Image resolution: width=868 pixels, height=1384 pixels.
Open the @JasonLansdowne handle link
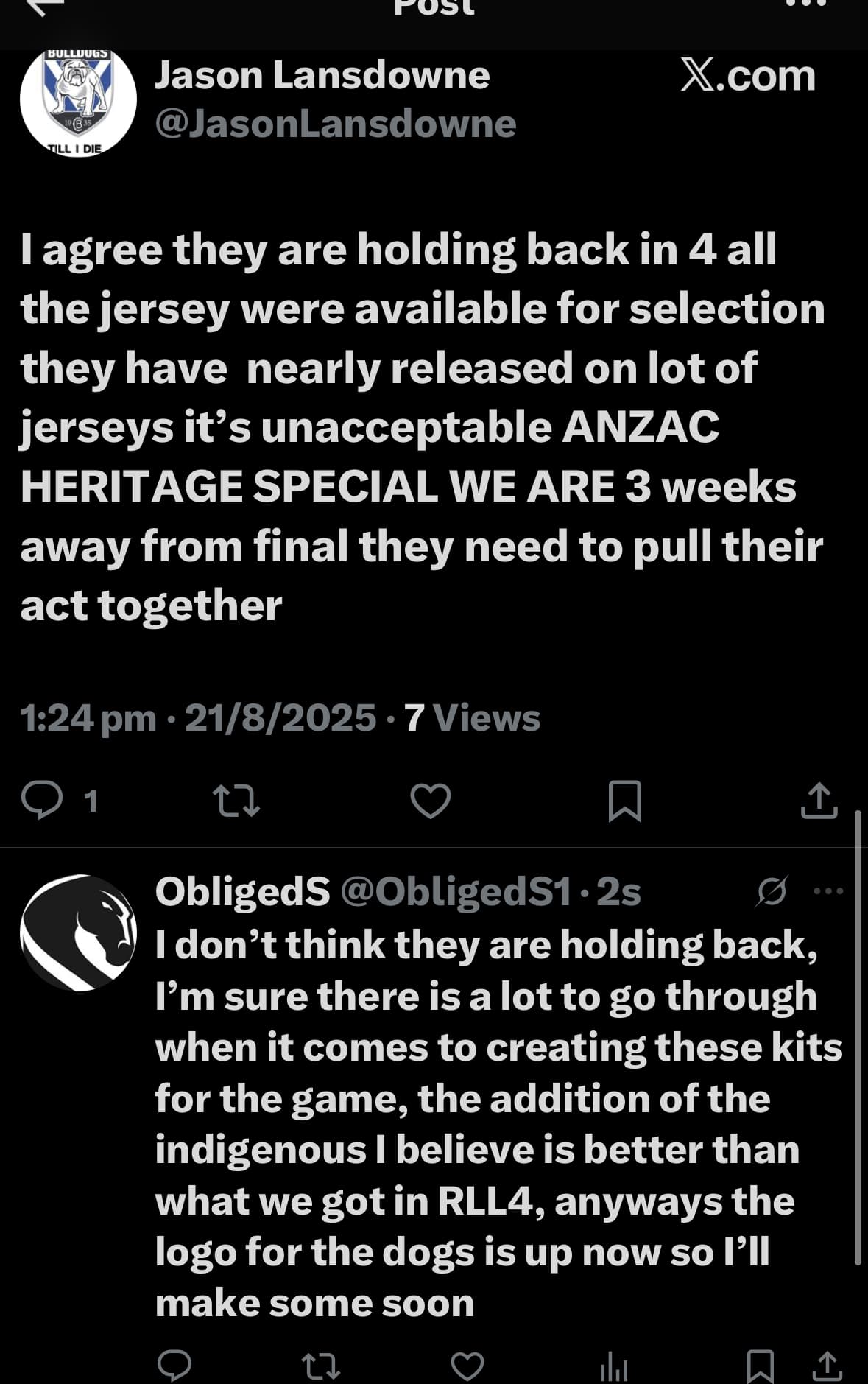tap(335, 124)
